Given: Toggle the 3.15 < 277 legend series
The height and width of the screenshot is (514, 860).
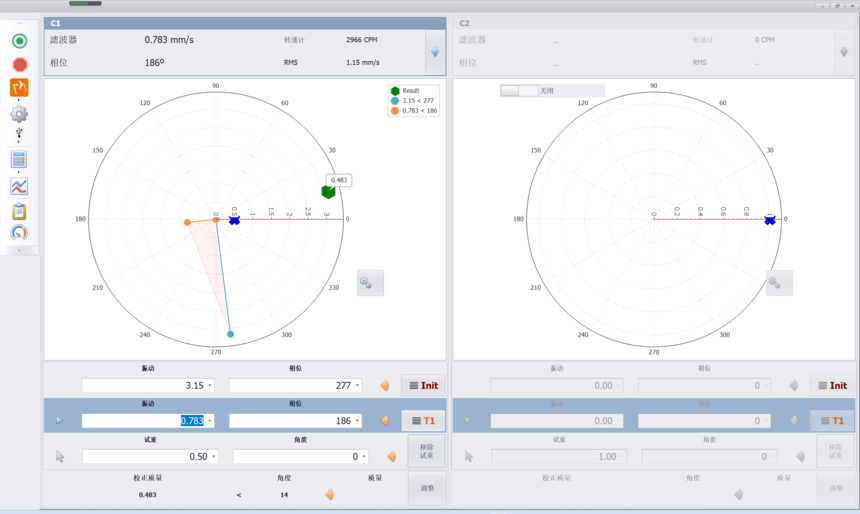Looking at the screenshot, I should tap(419, 101).
